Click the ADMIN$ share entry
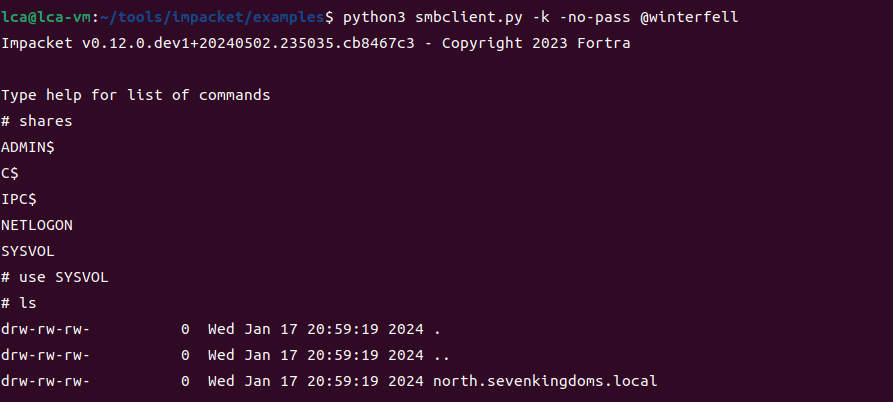The height and width of the screenshot is (402, 893). point(28,147)
